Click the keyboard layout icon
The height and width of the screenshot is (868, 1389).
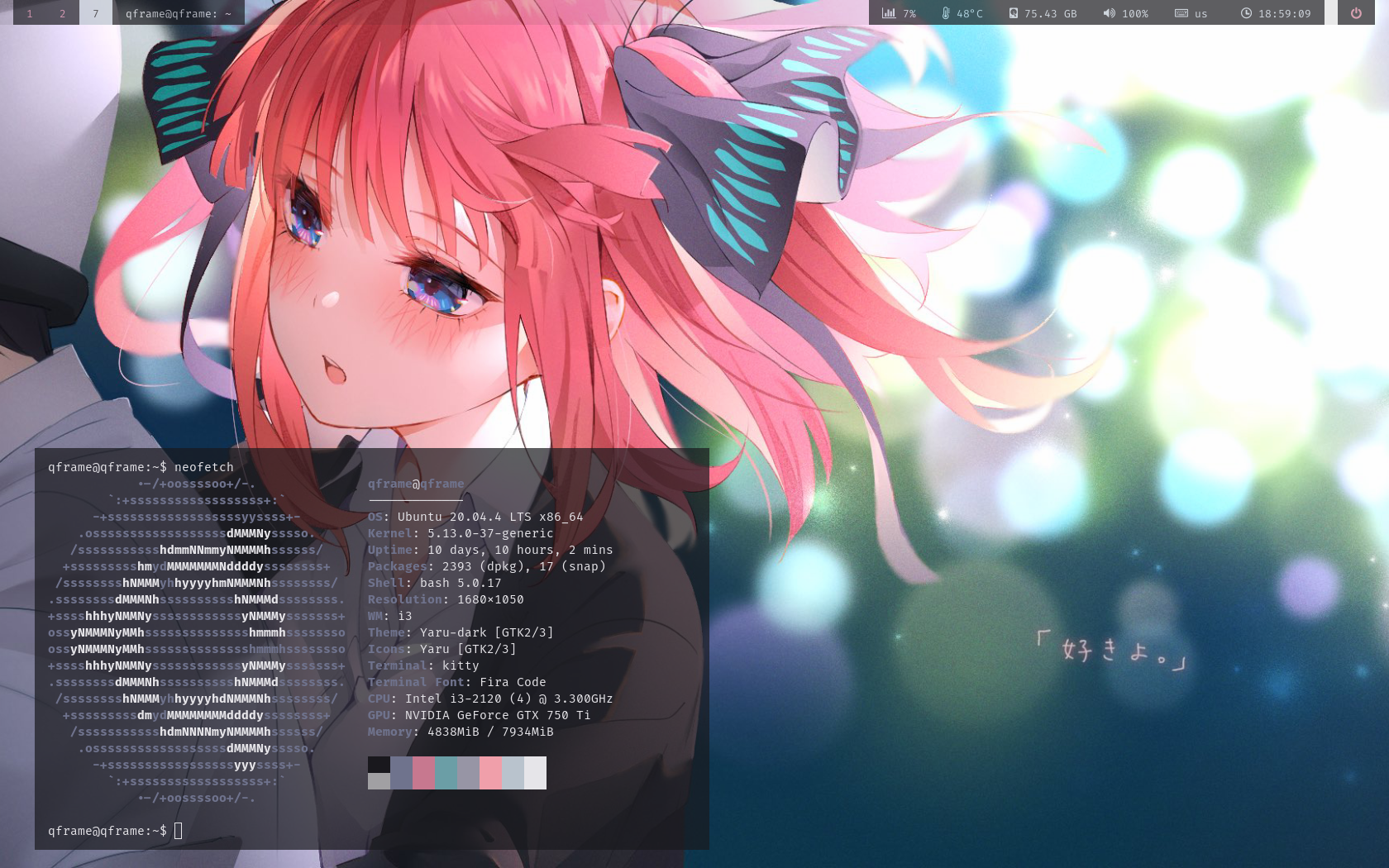1181,13
